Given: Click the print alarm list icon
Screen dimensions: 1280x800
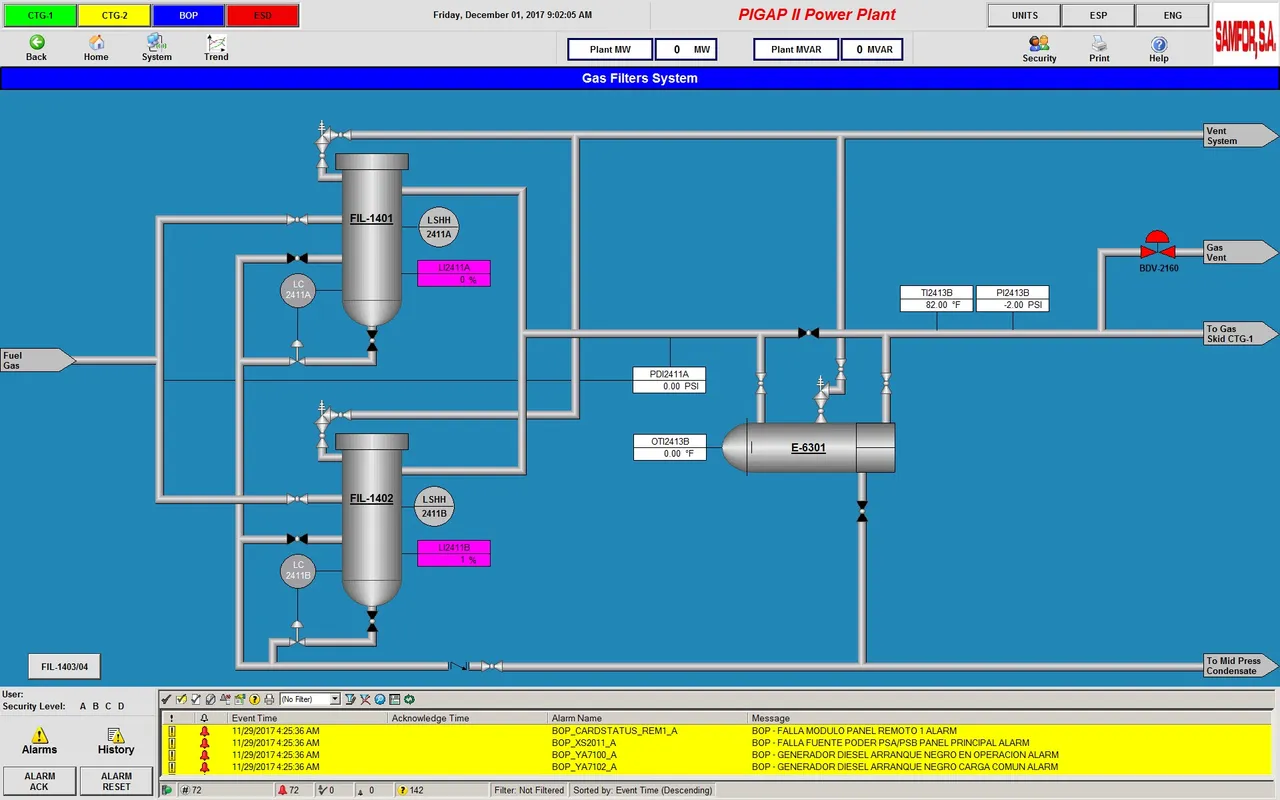Looking at the screenshot, I should coord(269,699).
